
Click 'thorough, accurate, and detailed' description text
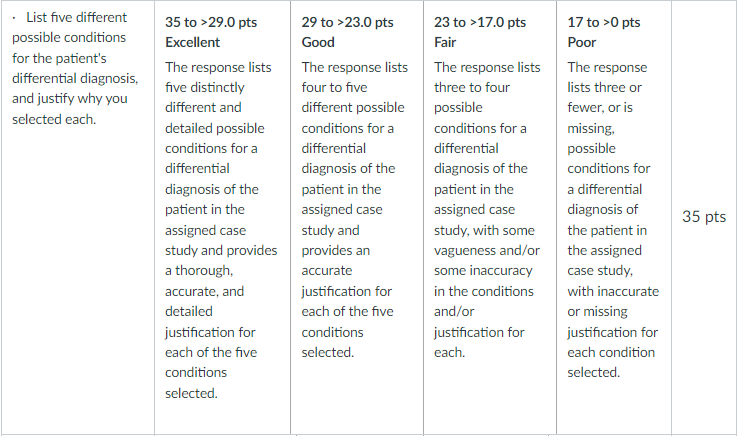pos(205,291)
